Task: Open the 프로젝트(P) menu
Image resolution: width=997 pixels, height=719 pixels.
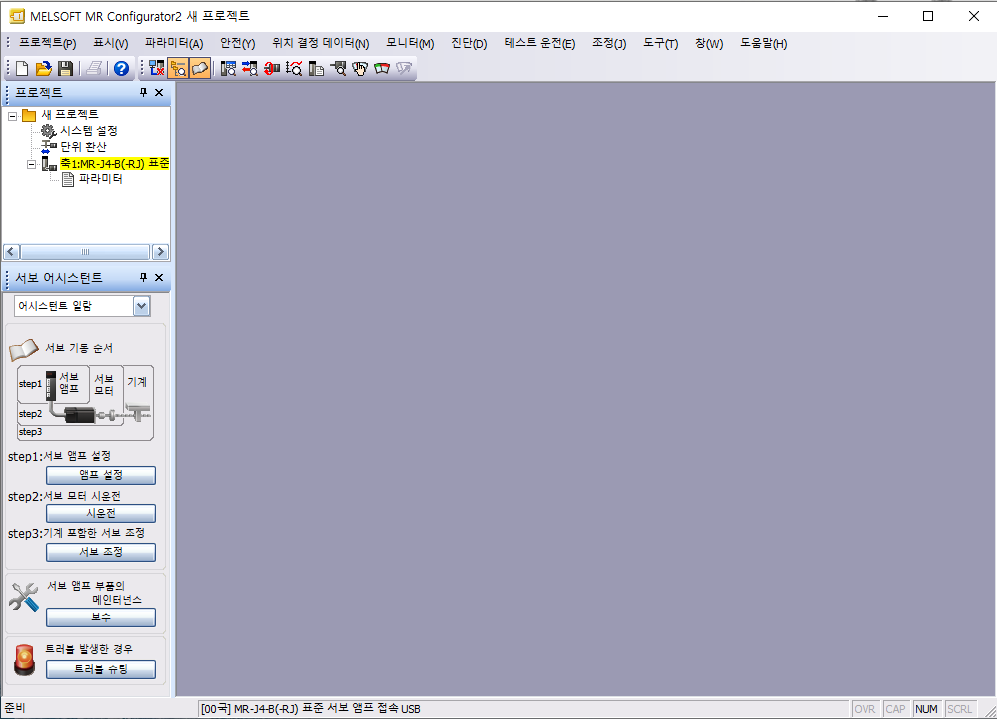Action: click(48, 43)
